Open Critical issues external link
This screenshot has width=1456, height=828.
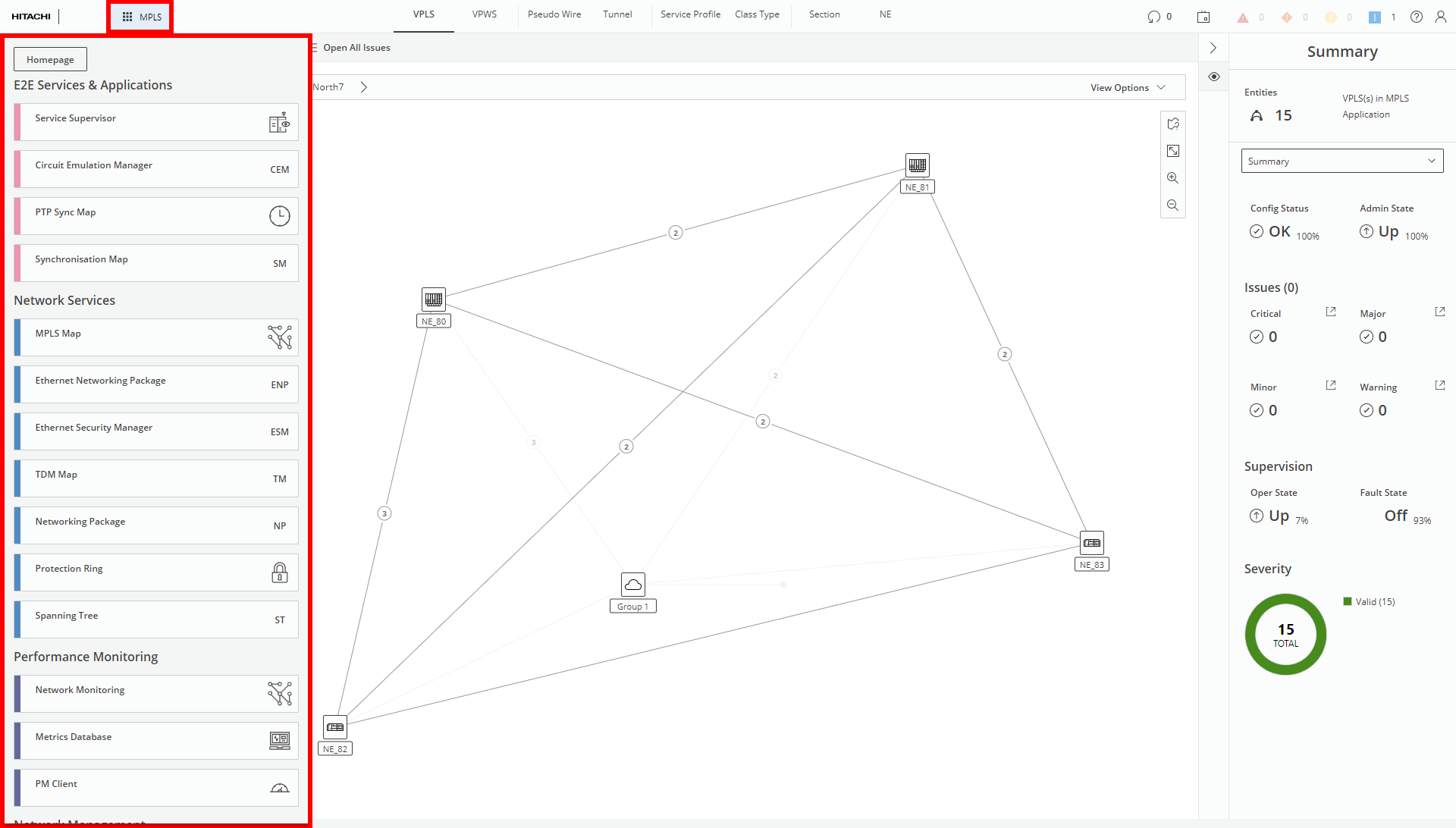coord(1330,312)
